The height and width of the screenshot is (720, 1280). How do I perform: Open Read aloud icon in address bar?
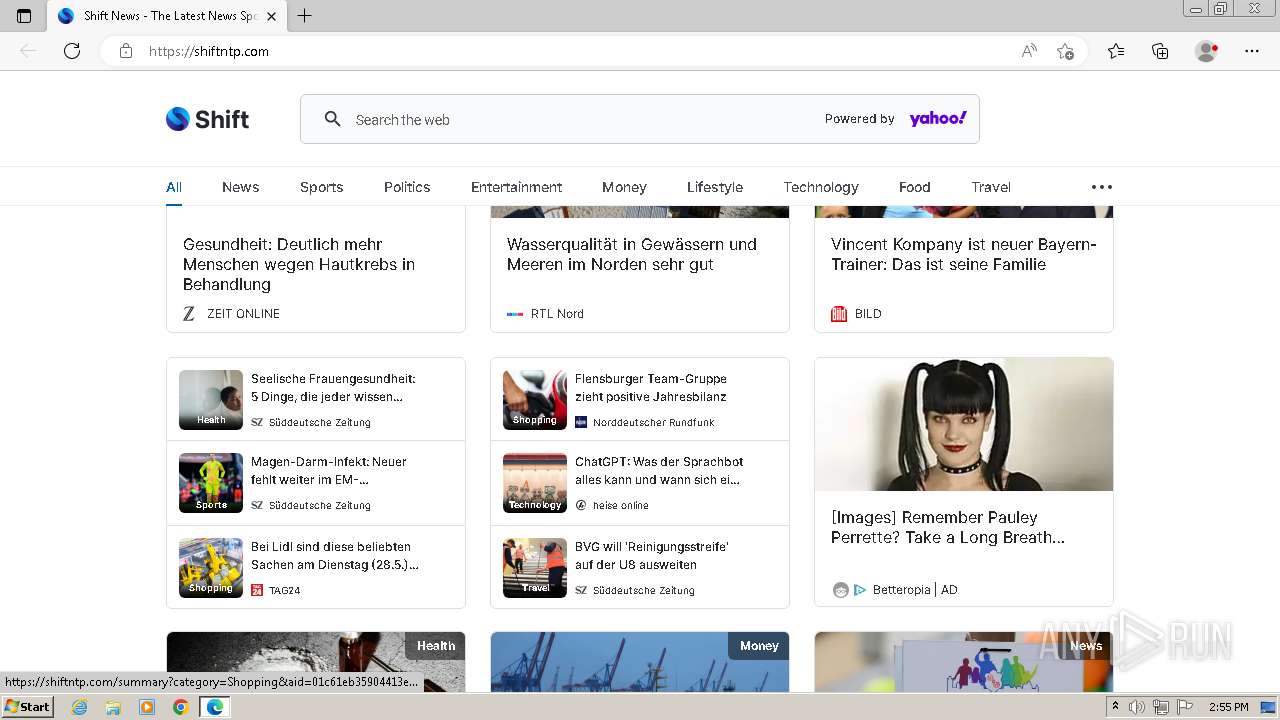point(1029,51)
